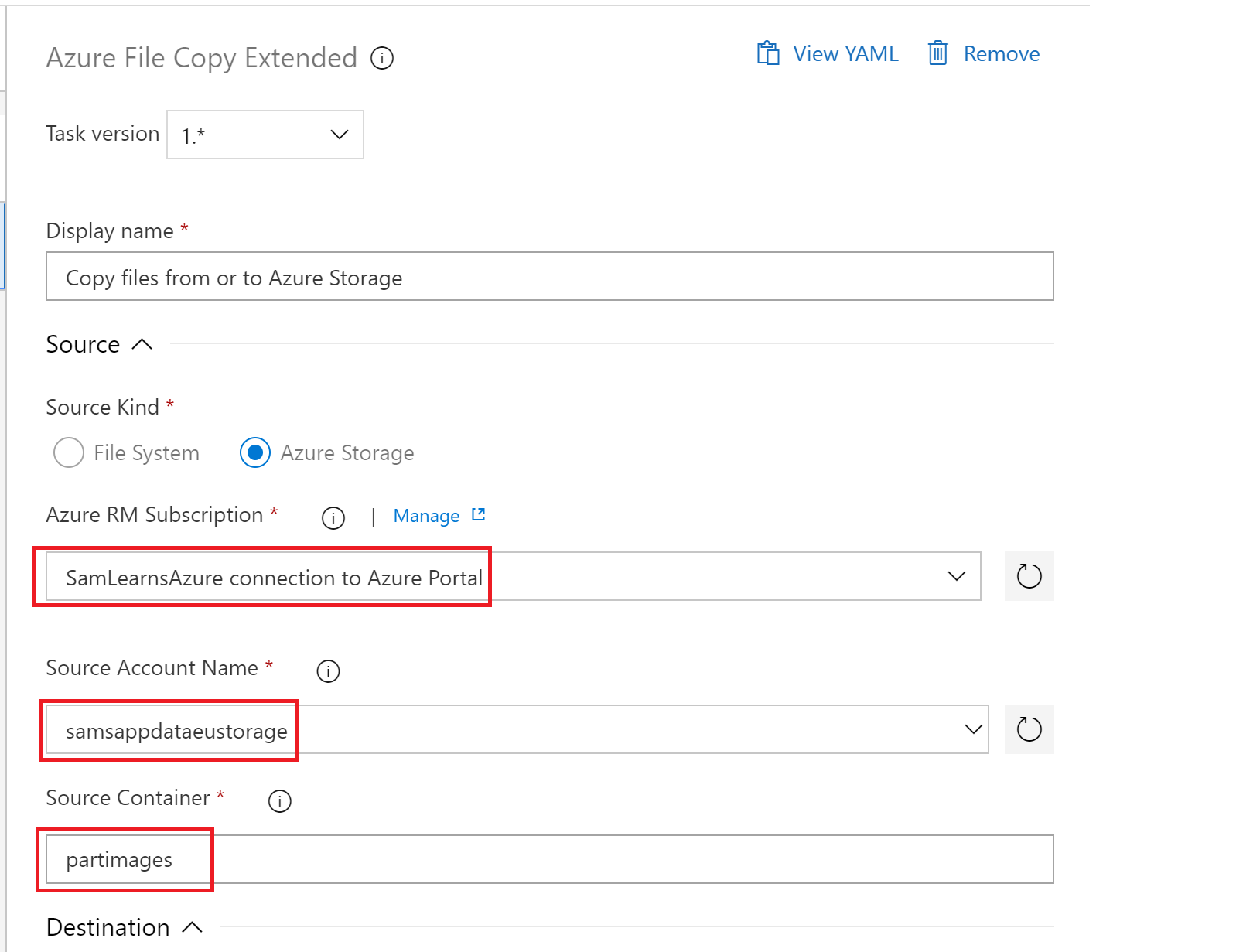Collapse the Destination section
The width and height of the screenshot is (1236, 952).
(192, 927)
